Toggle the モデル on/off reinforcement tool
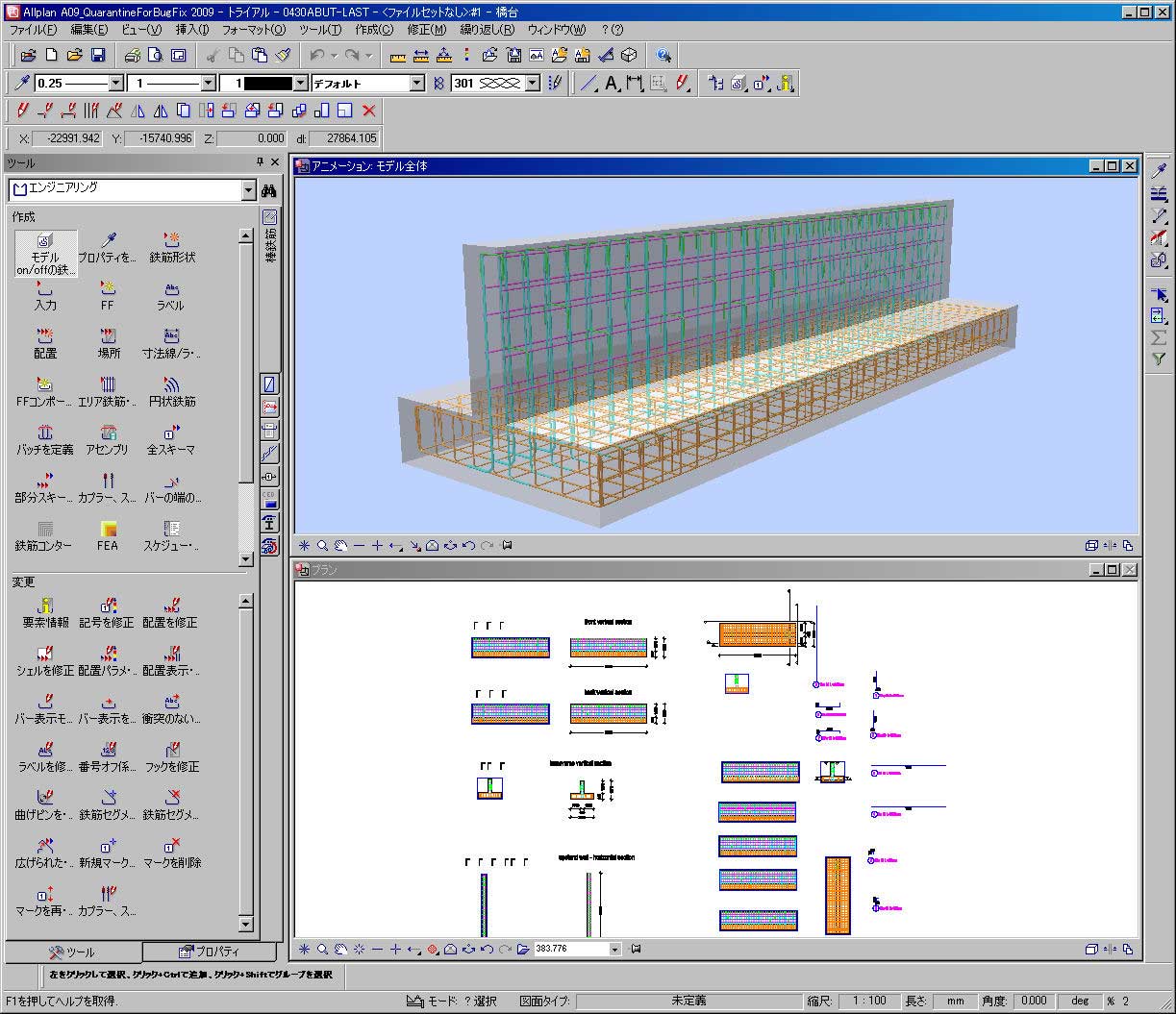The height and width of the screenshot is (1014, 1176). click(45, 255)
